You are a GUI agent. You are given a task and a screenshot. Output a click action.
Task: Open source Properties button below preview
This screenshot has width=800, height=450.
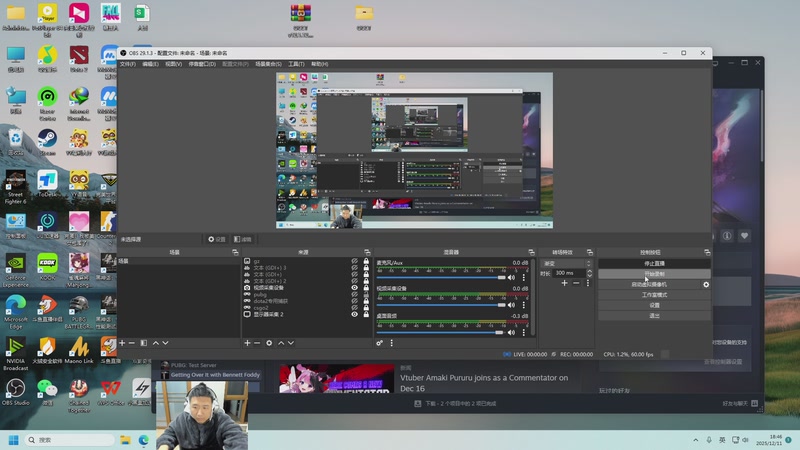coord(216,239)
